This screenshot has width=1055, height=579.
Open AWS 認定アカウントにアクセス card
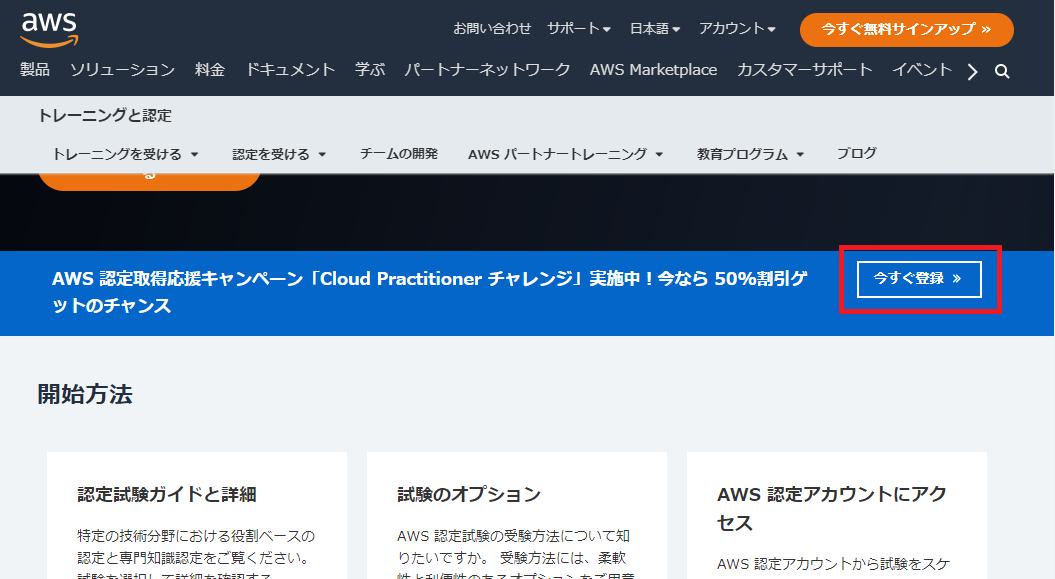point(836,515)
